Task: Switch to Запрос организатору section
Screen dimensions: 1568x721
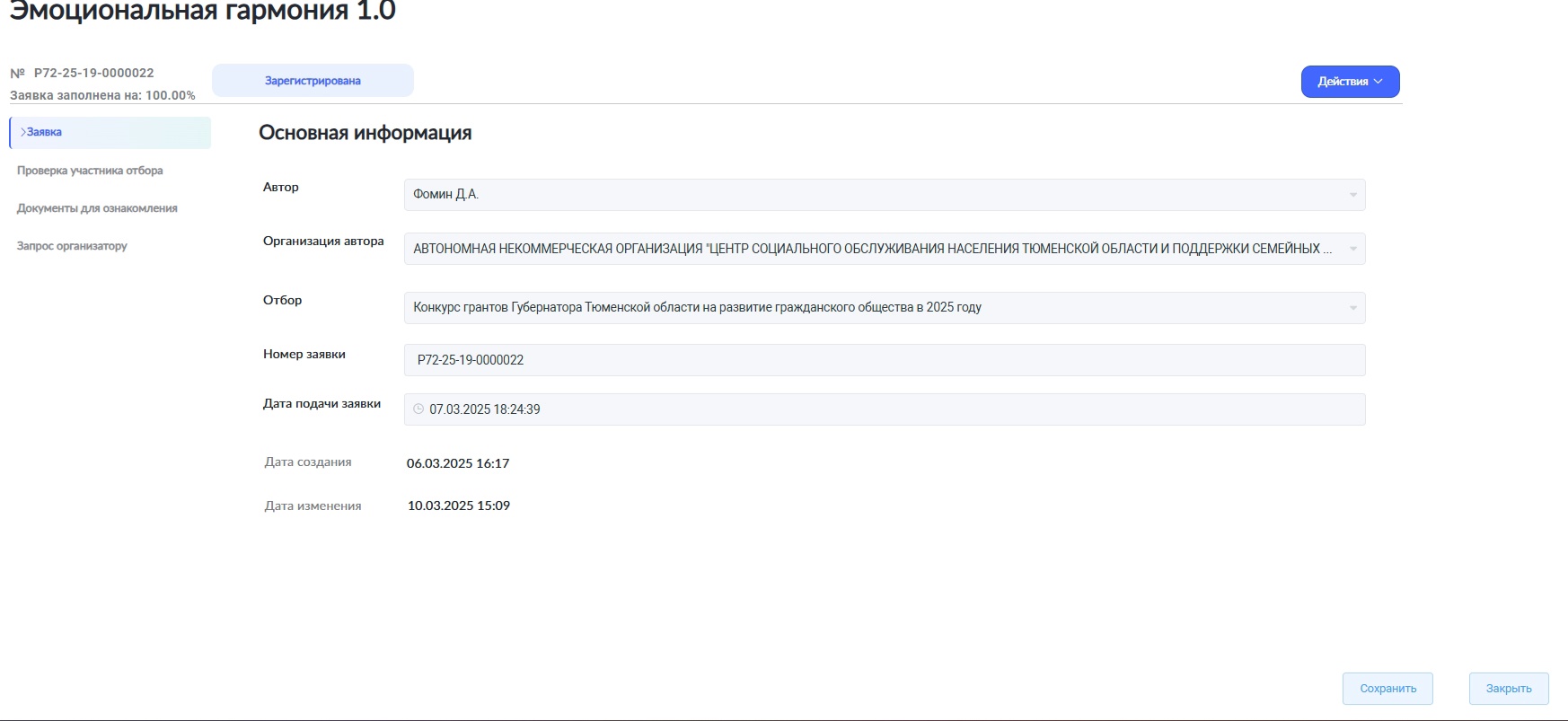Action: pos(72,246)
